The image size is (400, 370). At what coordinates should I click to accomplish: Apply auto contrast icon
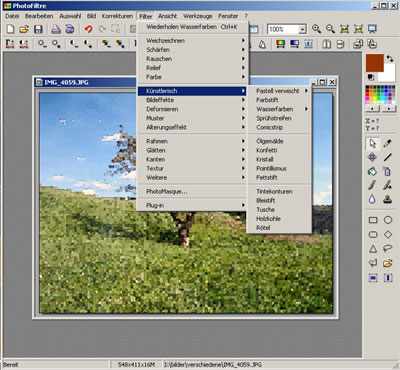(x=23, y=44)
